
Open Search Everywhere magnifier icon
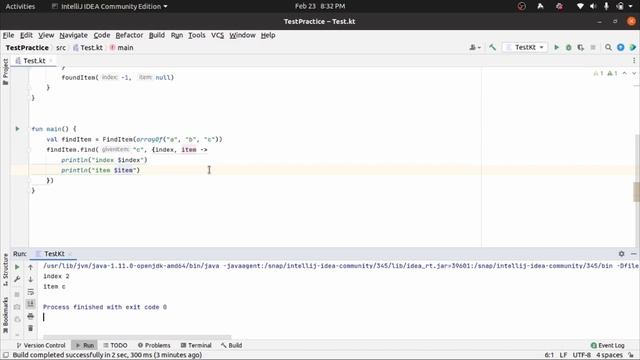pyautogui.click(x=608, y=47)
